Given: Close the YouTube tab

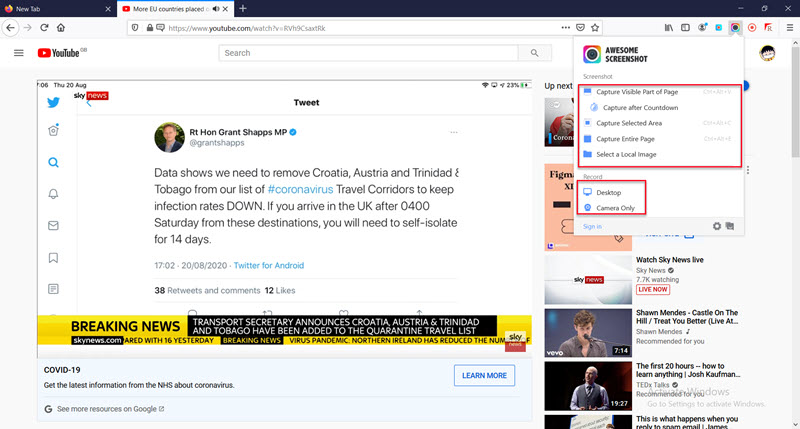Looking at the screenshot, I should pyautogui.click(x=225, y=9).
